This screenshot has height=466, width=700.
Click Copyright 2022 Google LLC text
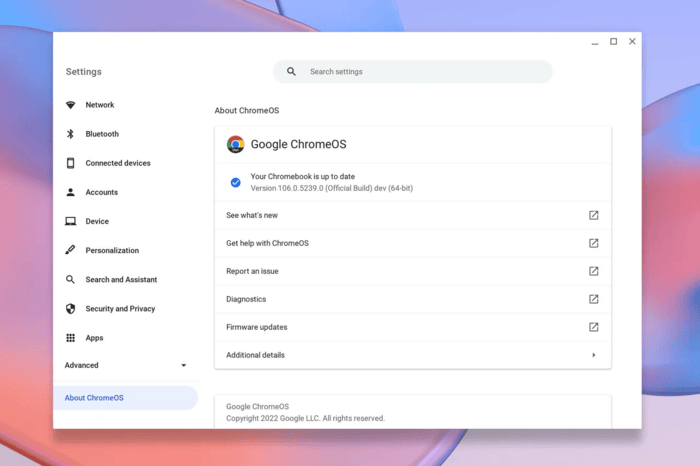click(x=305, y=418)
